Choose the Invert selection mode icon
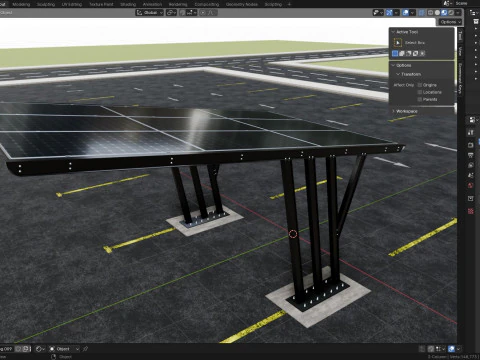The image size is (480, 360). coord(415,53)
